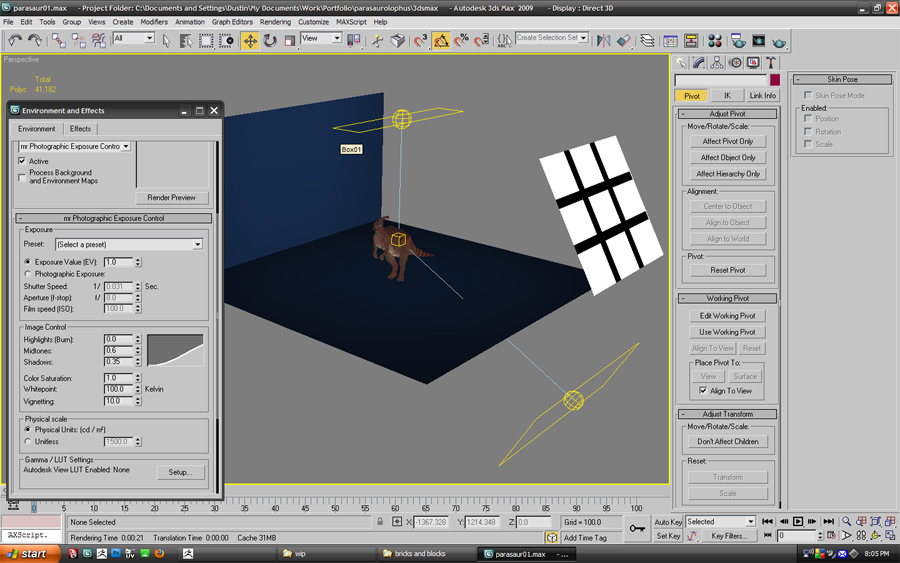Click the object color swatch
Screen dimensions: 900x563
pyautogui.click(x=775, y=80)
